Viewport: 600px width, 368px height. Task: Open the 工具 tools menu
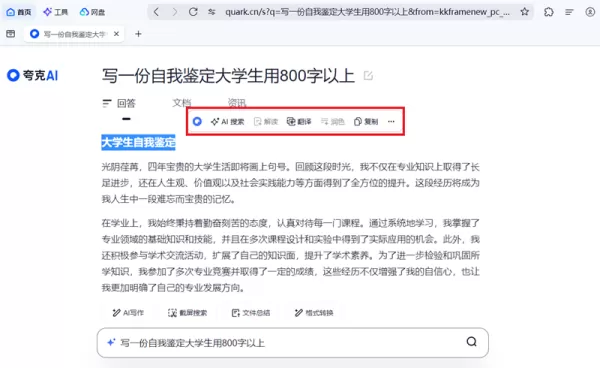[x=56, y=12]
